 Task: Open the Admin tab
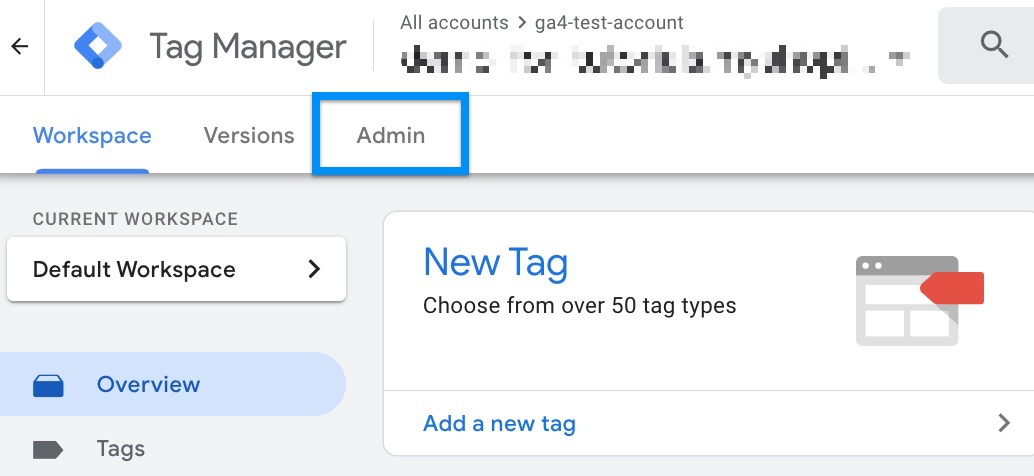click(390, 135)
